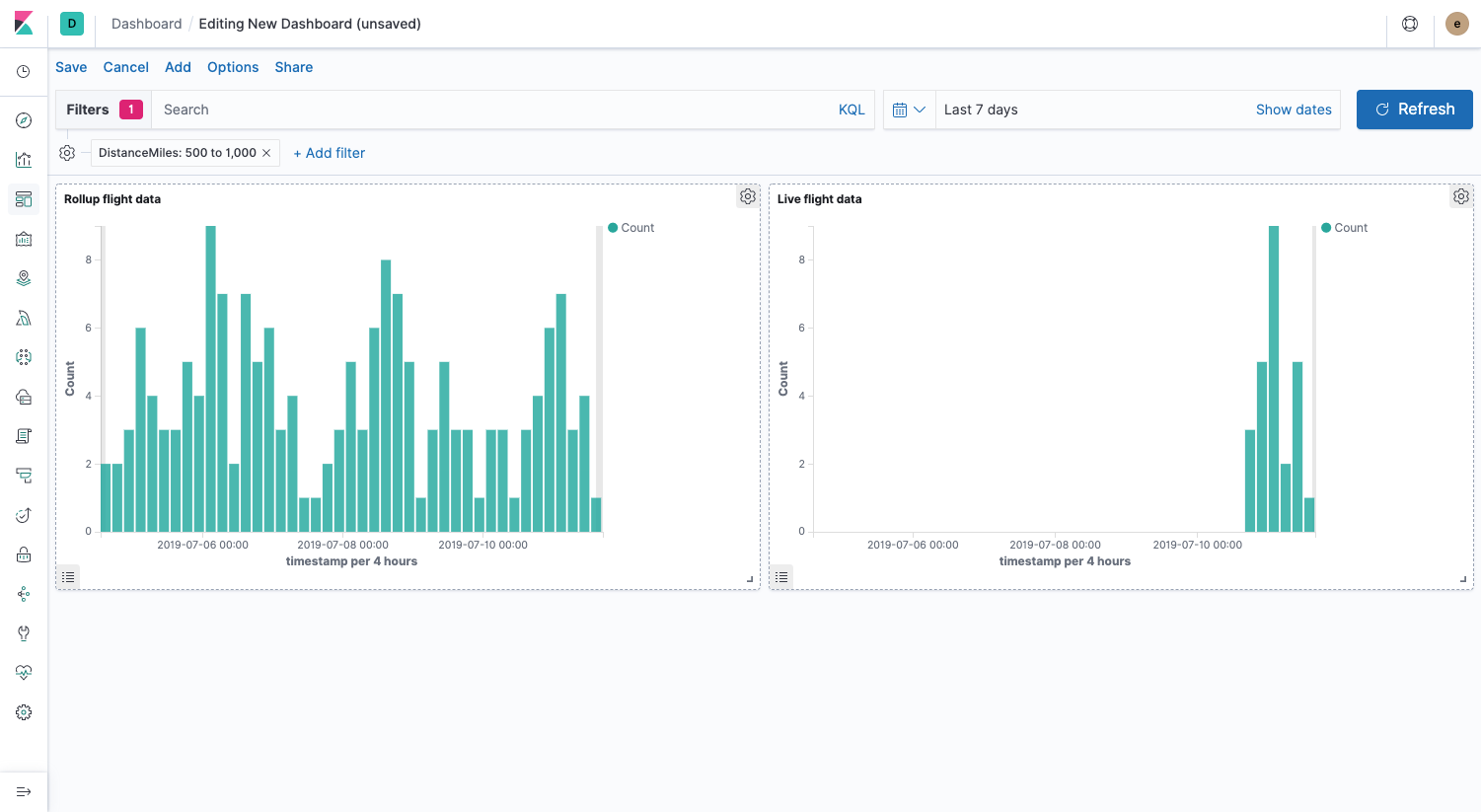Open the Monitoring heartbeat icon in sidebar

coord(24,673)
